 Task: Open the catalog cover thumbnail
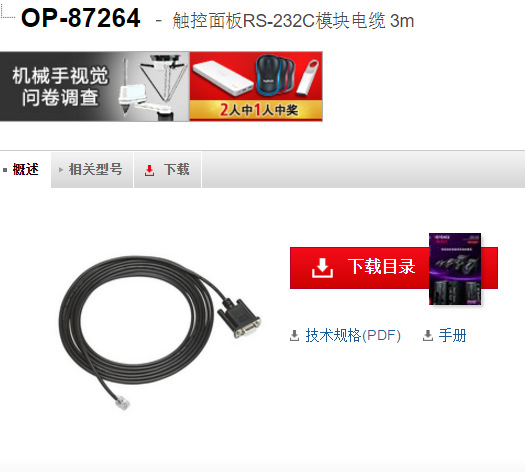pyautogui.click(x=455, y=269)
